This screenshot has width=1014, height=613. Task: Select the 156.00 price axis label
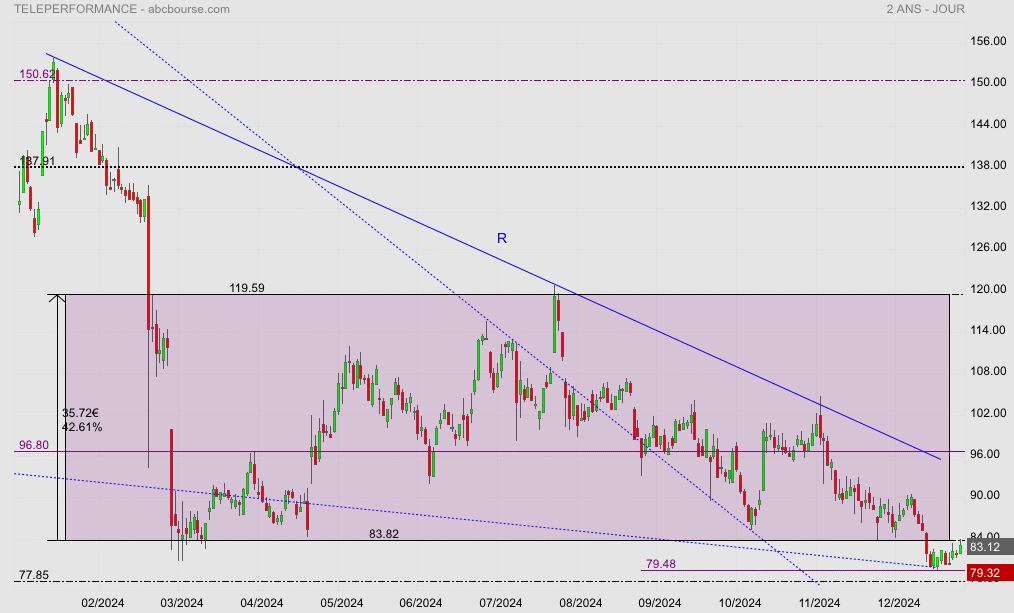[988, 41]
